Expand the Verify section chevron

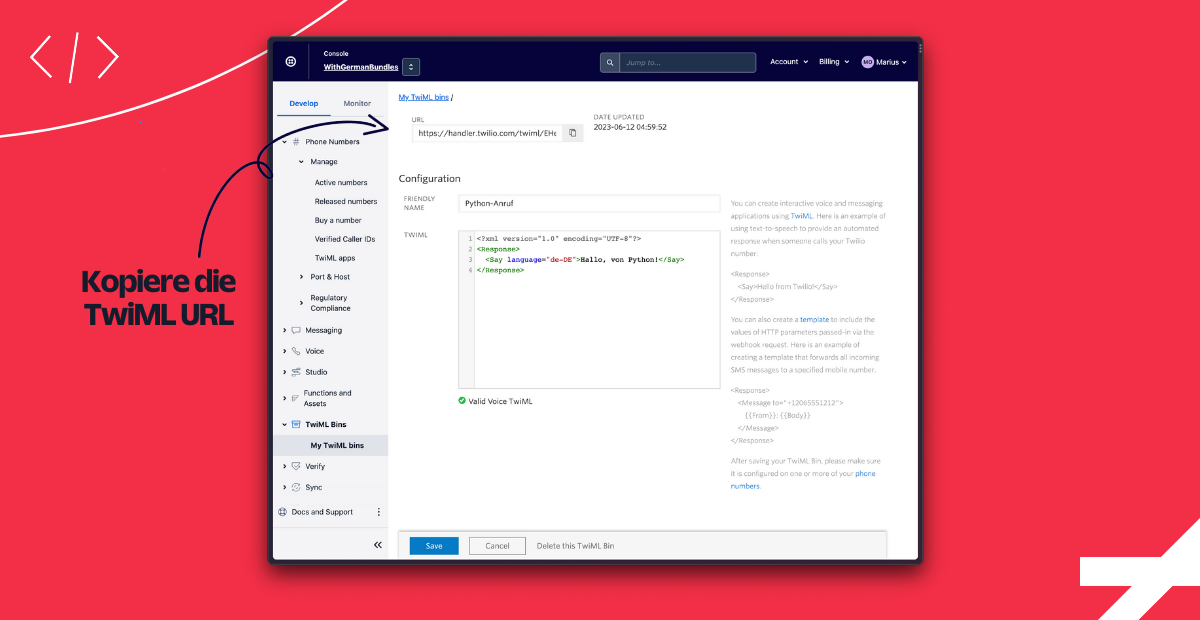[x=284, y=466]
